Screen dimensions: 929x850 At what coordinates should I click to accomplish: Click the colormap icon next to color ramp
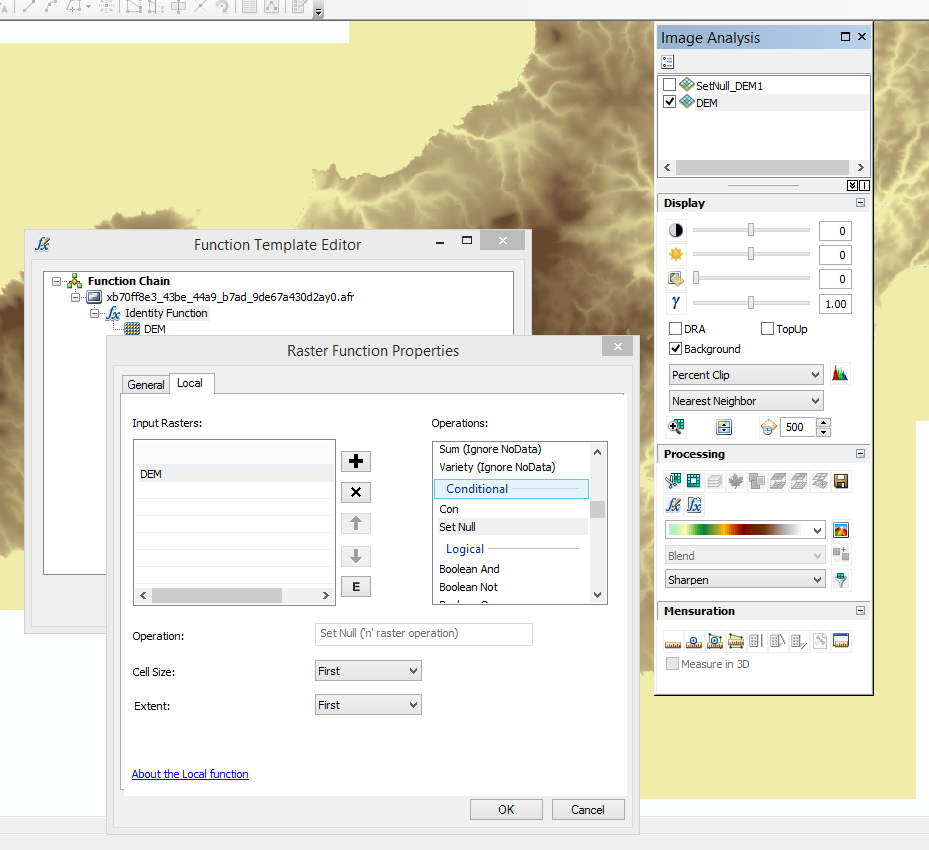click(x=841, y=530)
